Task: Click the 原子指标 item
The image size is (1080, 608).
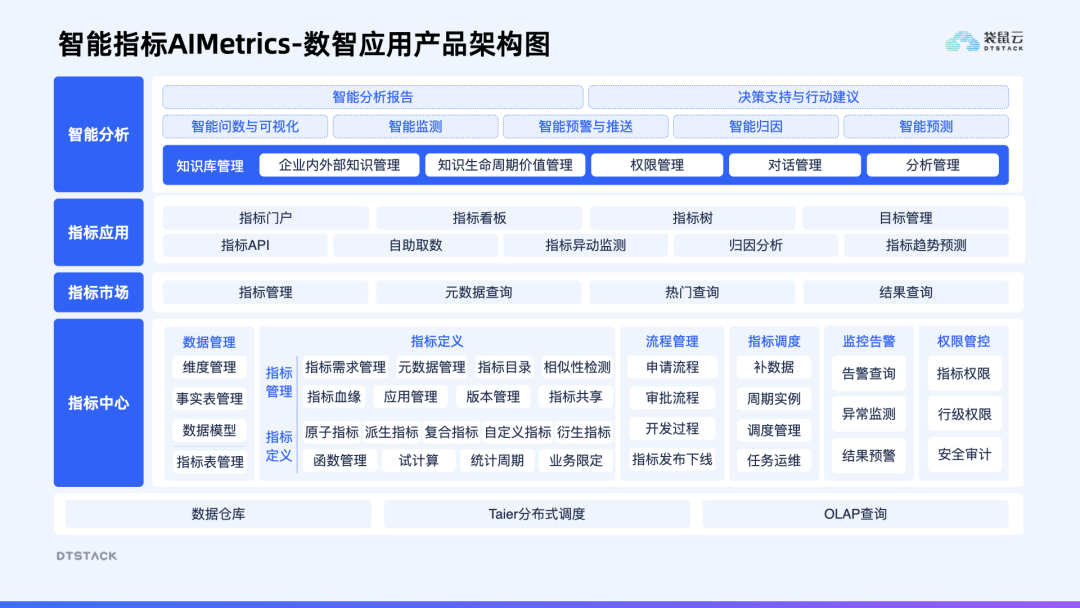Action: click(331, 432)
